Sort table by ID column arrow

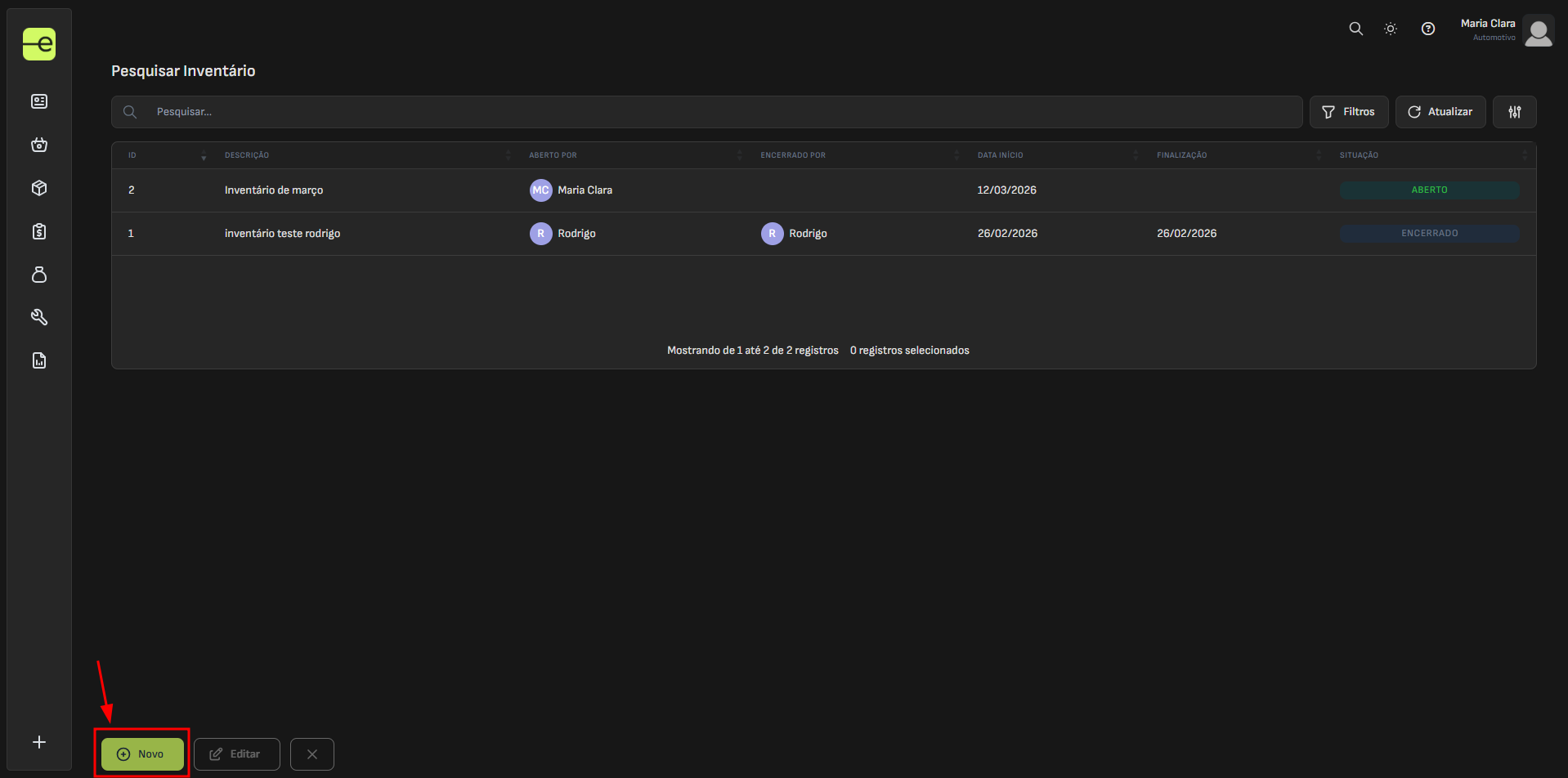pyautogui.click(x=204, y=155)
